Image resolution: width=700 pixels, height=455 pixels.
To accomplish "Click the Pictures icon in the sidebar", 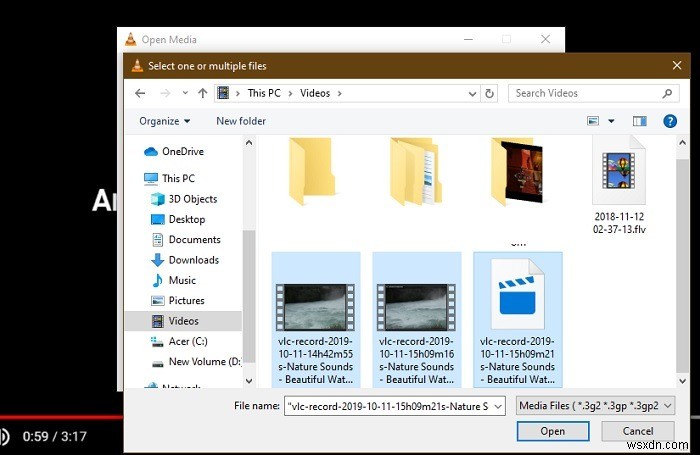I will click(158, 301).
